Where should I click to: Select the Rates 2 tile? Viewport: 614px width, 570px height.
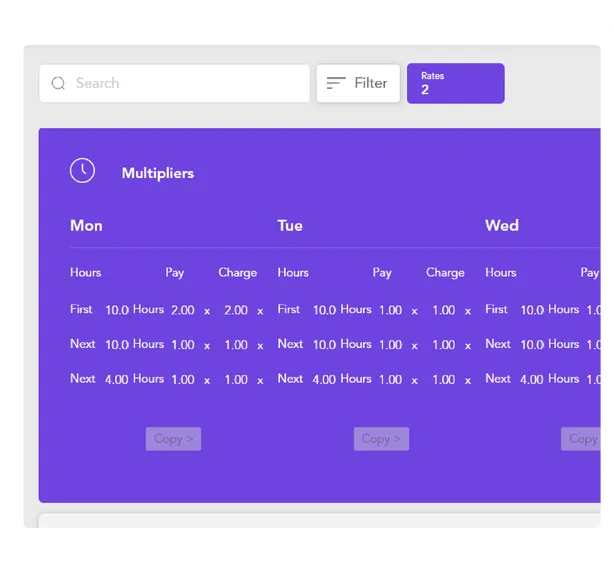tap(455, 83)
